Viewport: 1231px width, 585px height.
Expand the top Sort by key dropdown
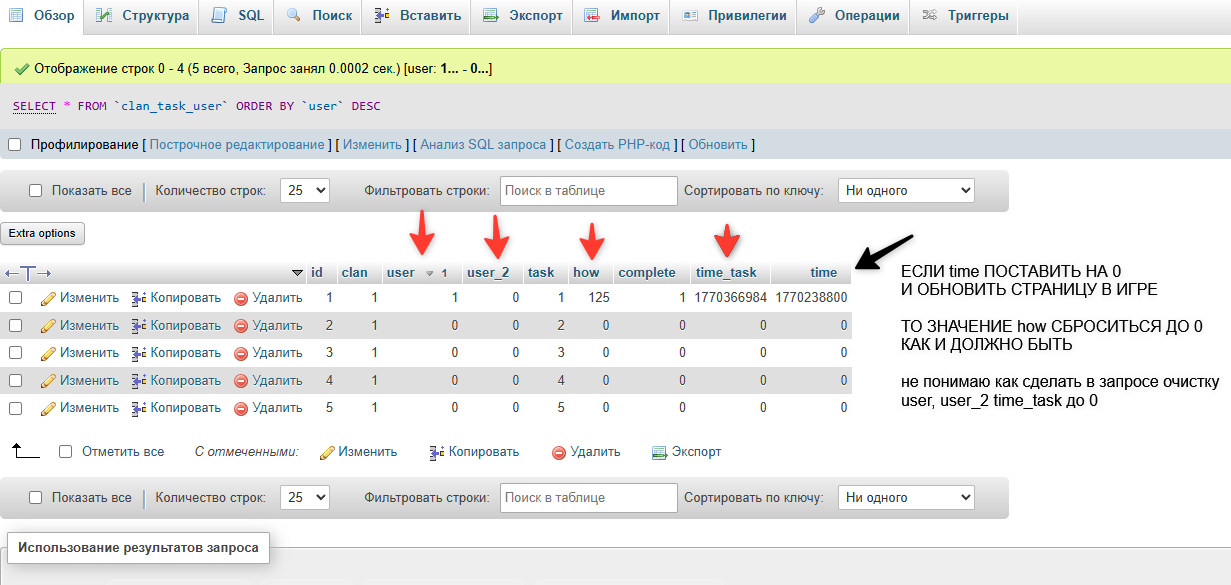905,191
